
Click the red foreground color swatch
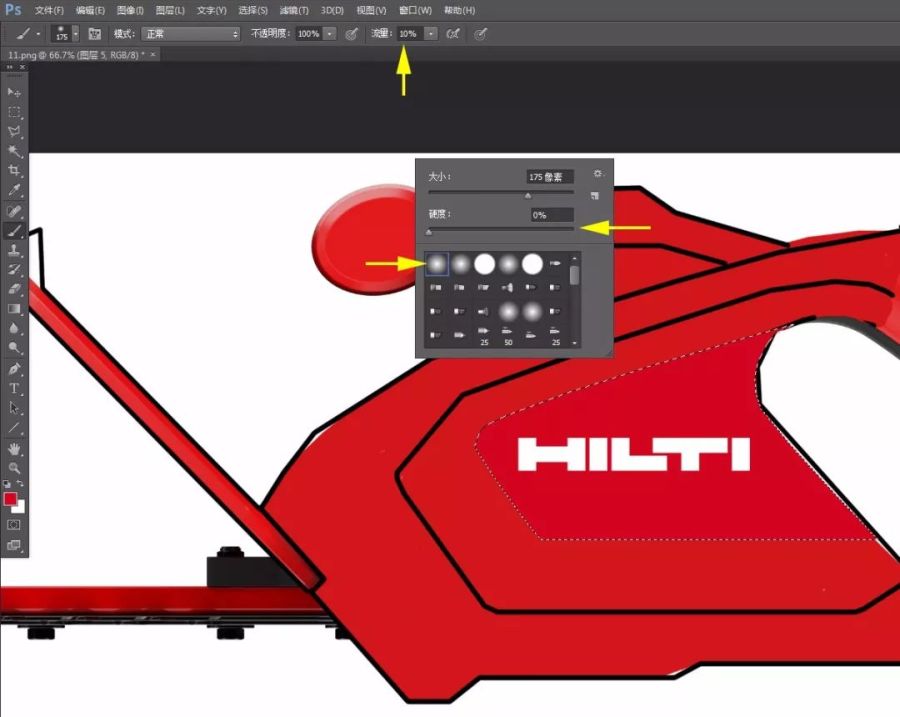10,499
